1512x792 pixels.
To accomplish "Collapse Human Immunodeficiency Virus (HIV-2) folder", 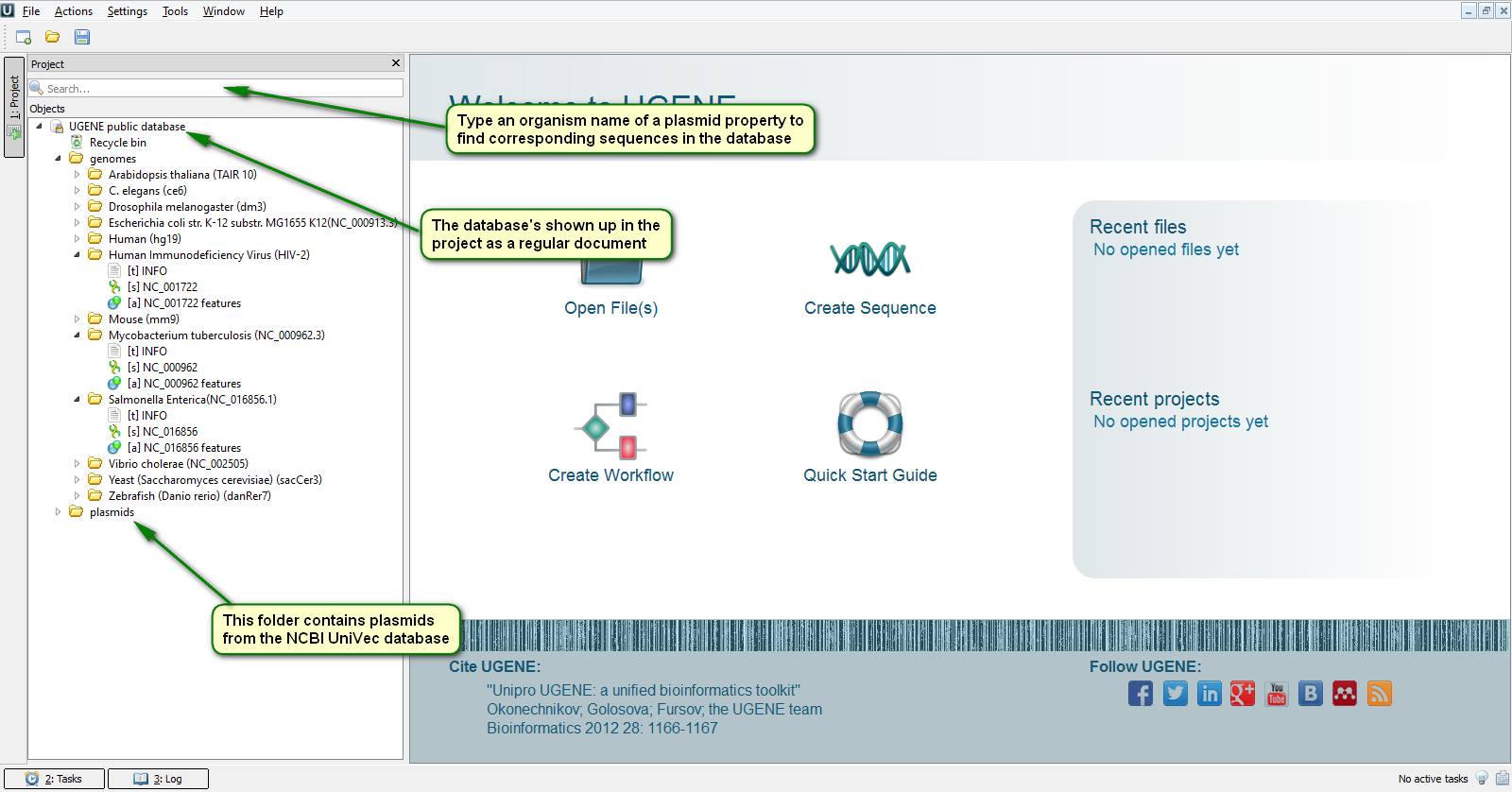I will click(x=77, y=255).
